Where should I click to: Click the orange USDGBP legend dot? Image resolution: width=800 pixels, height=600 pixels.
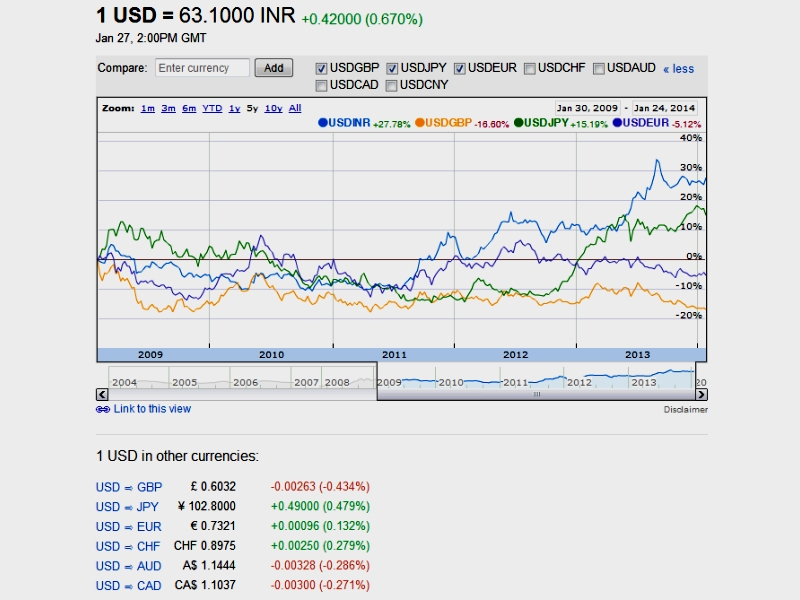click(x=420, y=123)
